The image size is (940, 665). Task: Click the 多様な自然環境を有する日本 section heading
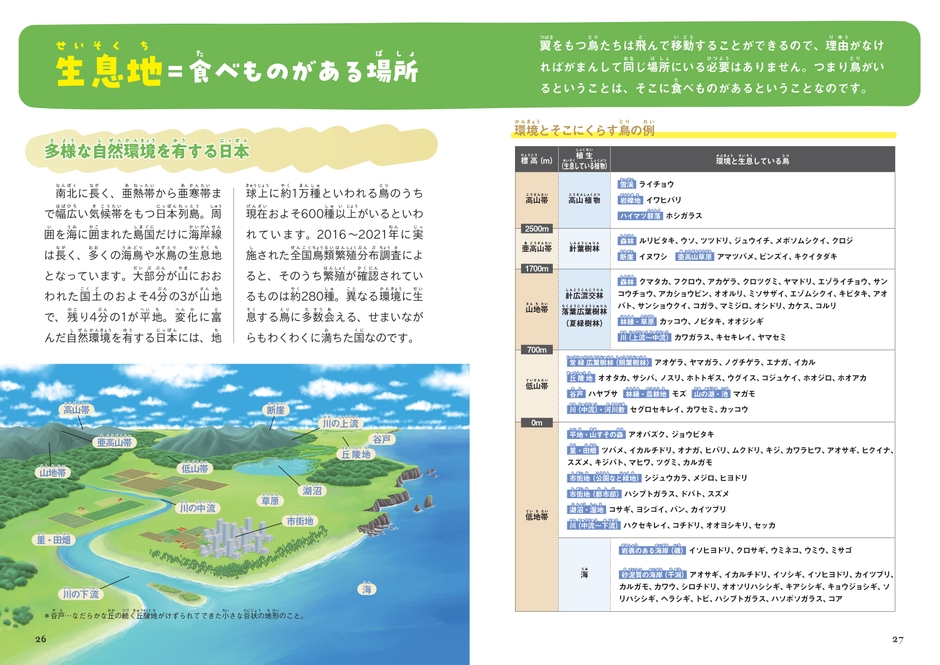[147, 151]
